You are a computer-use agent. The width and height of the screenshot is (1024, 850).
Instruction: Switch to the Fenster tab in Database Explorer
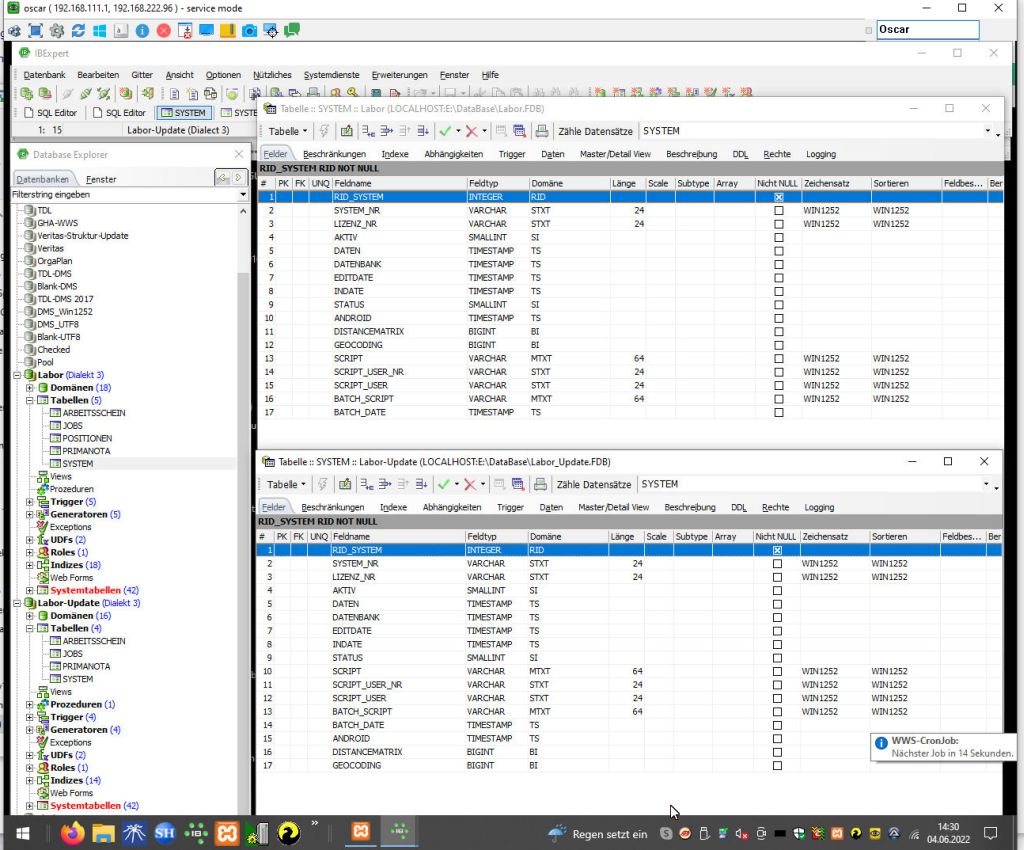pyautogui.click(x=101, y=179)
